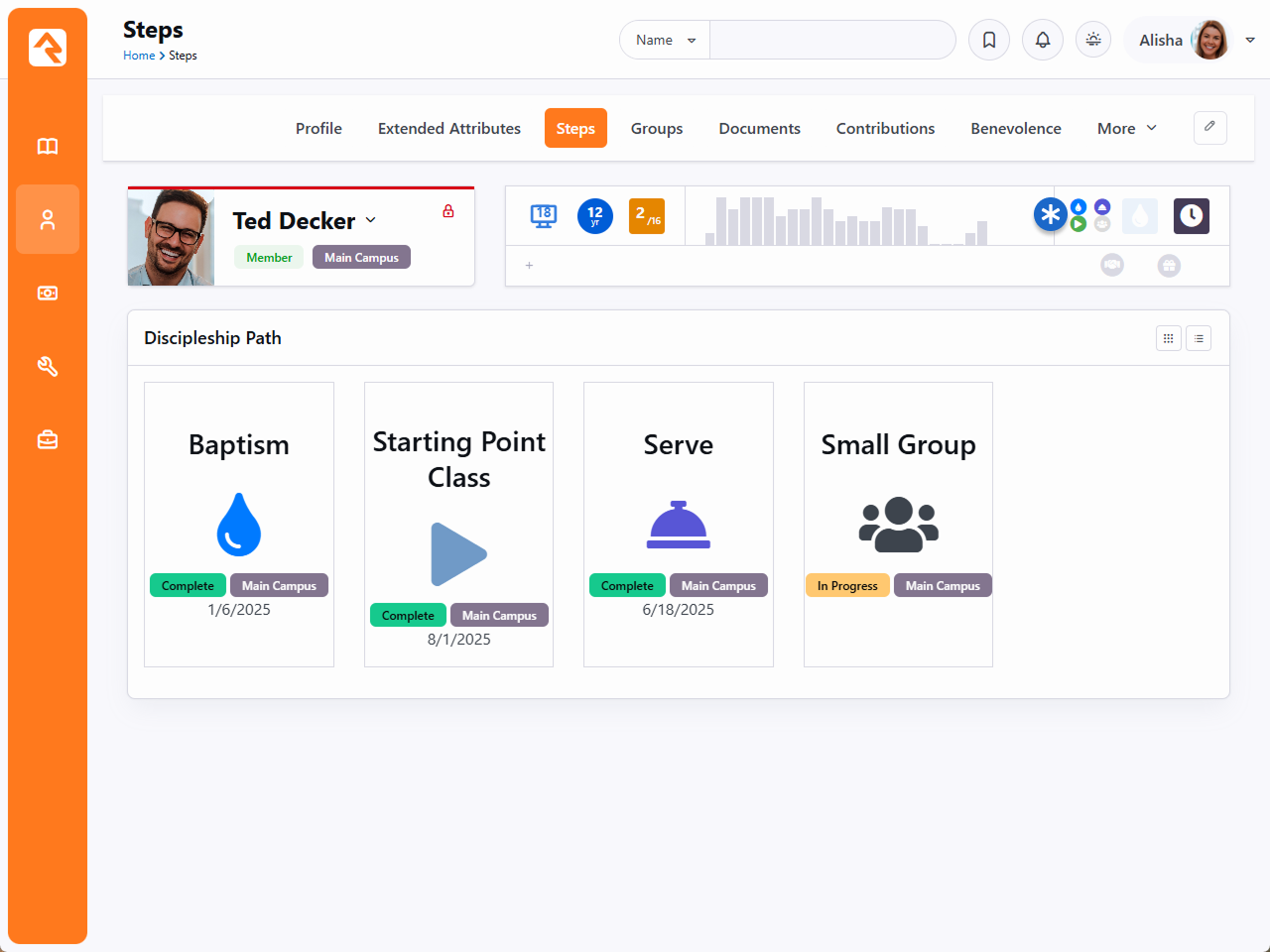Expand the chevron beside Ted Decker

[371, 220]
